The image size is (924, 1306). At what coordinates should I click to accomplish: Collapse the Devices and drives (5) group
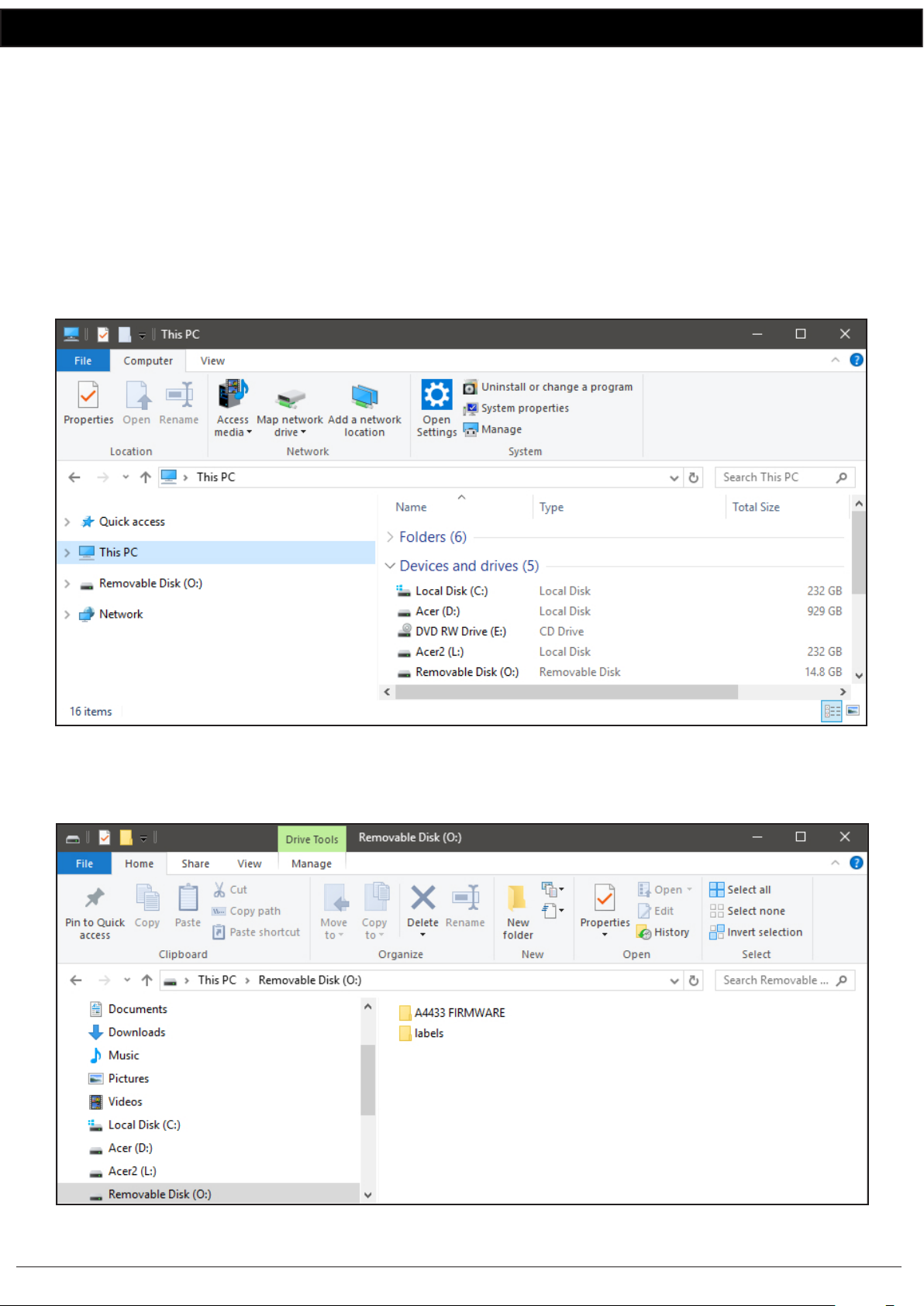coord(391,566)
